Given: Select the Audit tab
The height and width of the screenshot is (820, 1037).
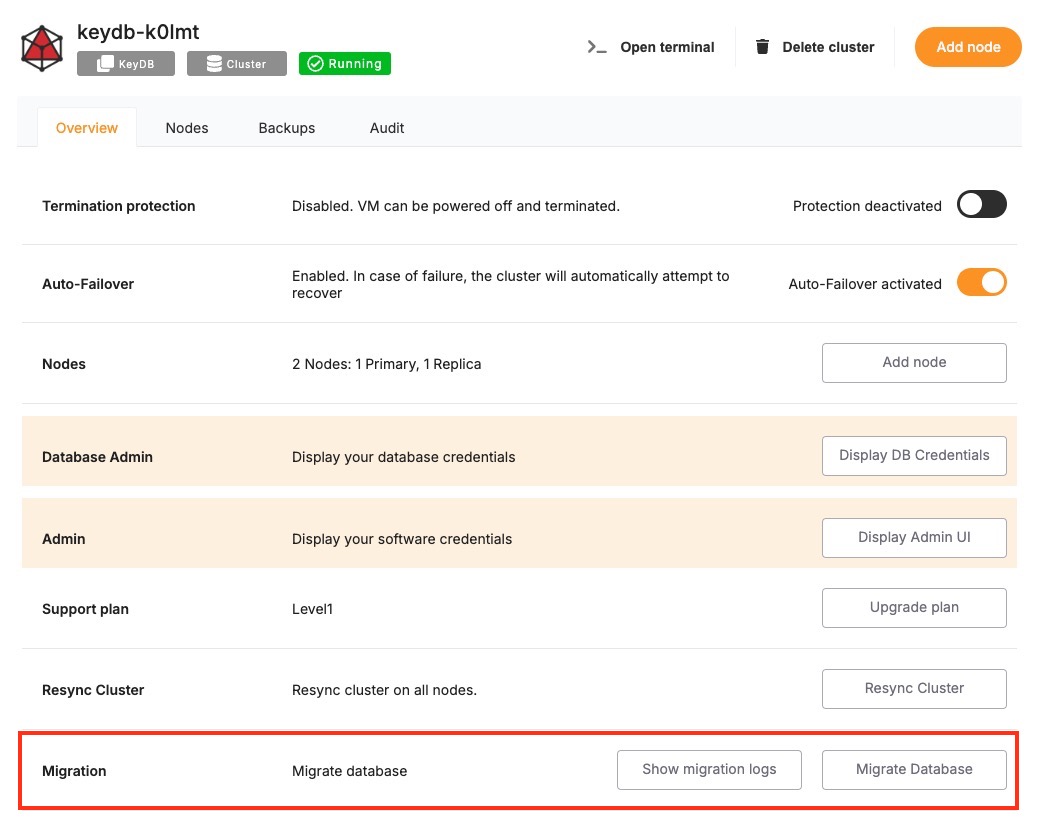Looking at the screenshot, I should [x=387, y=128].
